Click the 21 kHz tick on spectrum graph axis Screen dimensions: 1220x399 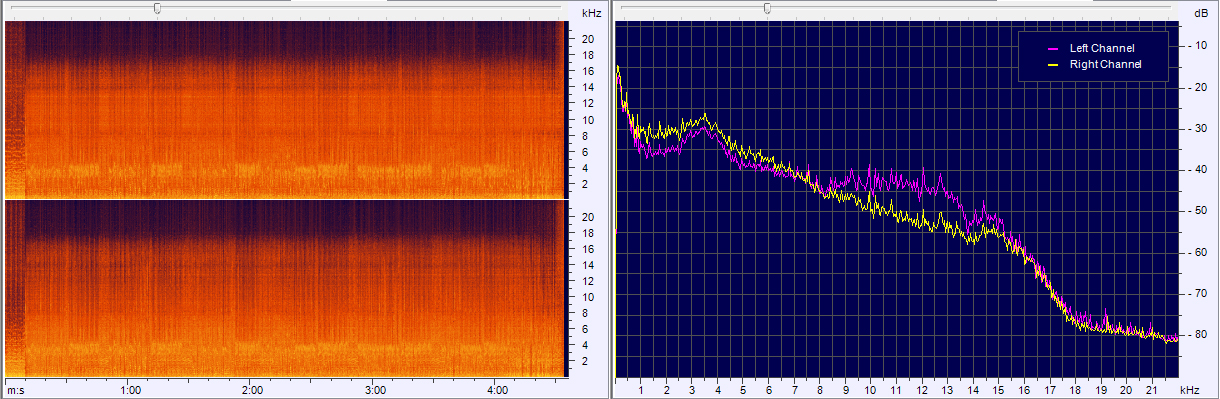1152,390
